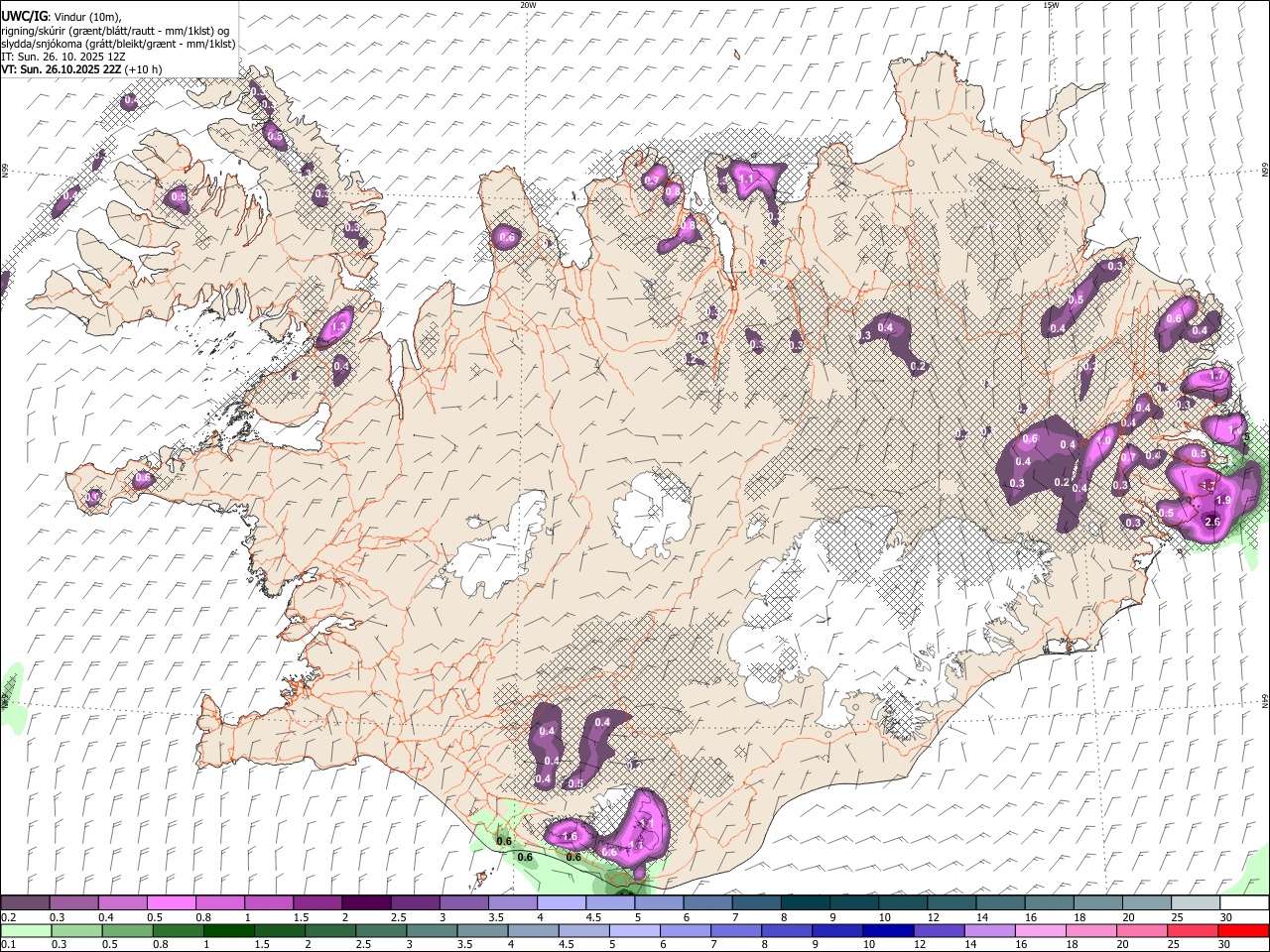Select the pink swatch at 18, lower scale
Image resolution: width=1270 pixels, height=952 pixels.
(x=1091, y=930)
